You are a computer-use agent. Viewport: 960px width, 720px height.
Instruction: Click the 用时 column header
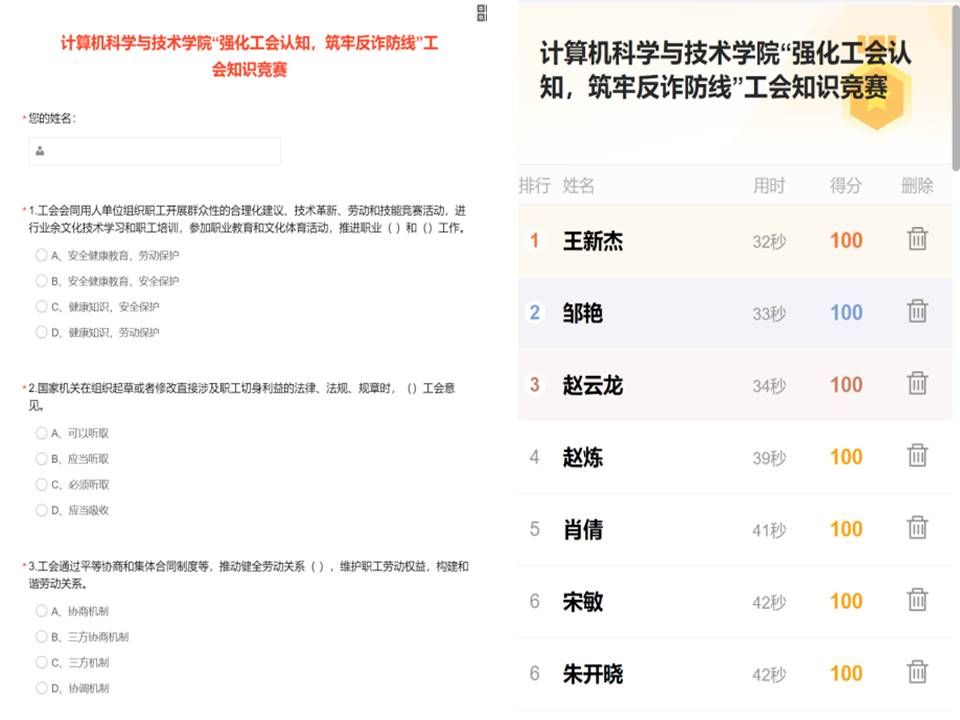pyautogui.click(x=769, y=186)
